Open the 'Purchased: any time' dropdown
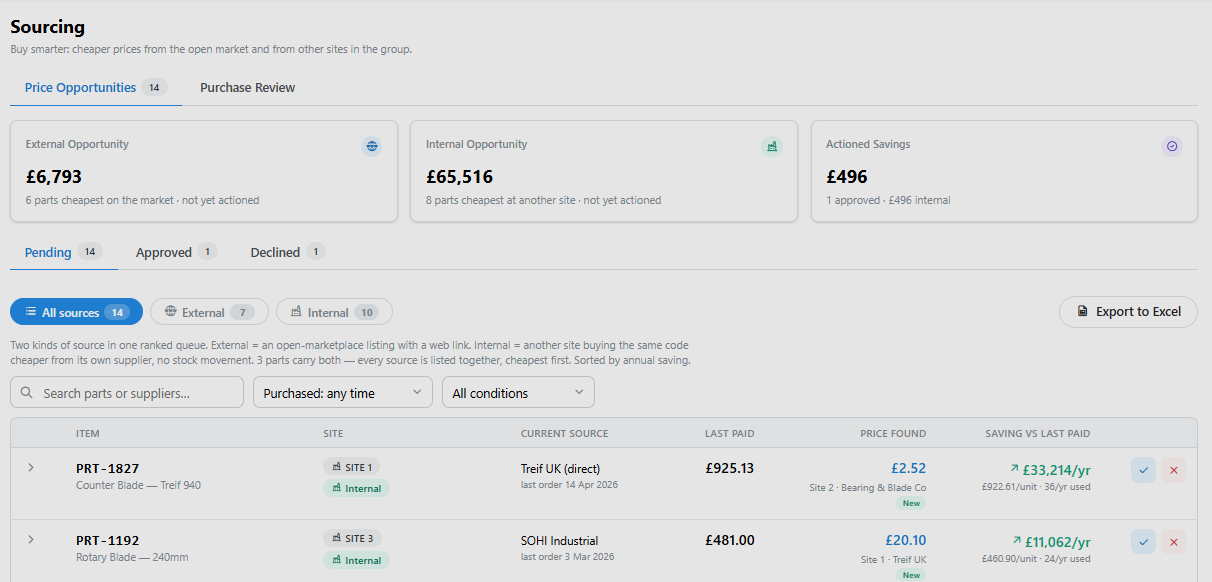1212x582 pixels. 343,392
